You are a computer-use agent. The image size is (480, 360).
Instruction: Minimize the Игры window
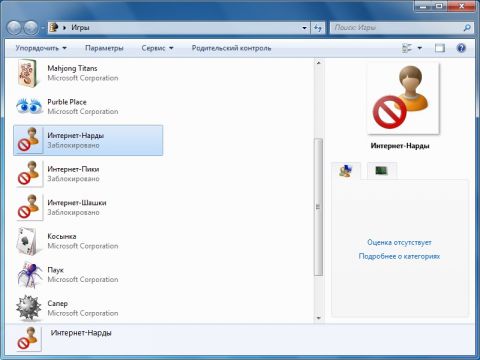(424, 6)
